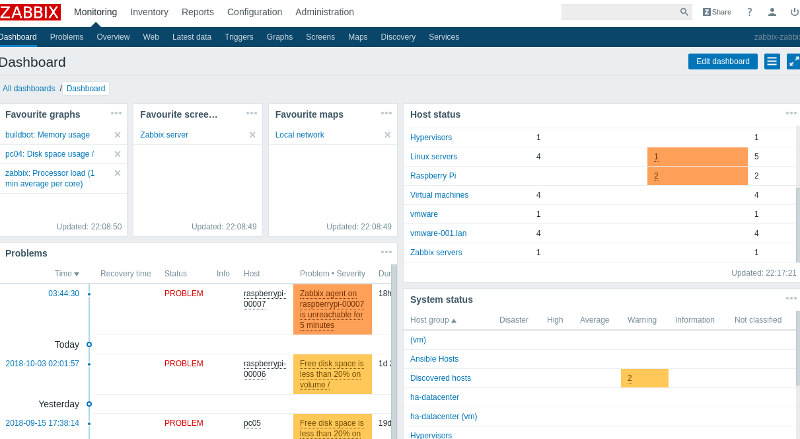
Task: Remove buildbot Memory usage from favourites
Action: tap(117, 135)
